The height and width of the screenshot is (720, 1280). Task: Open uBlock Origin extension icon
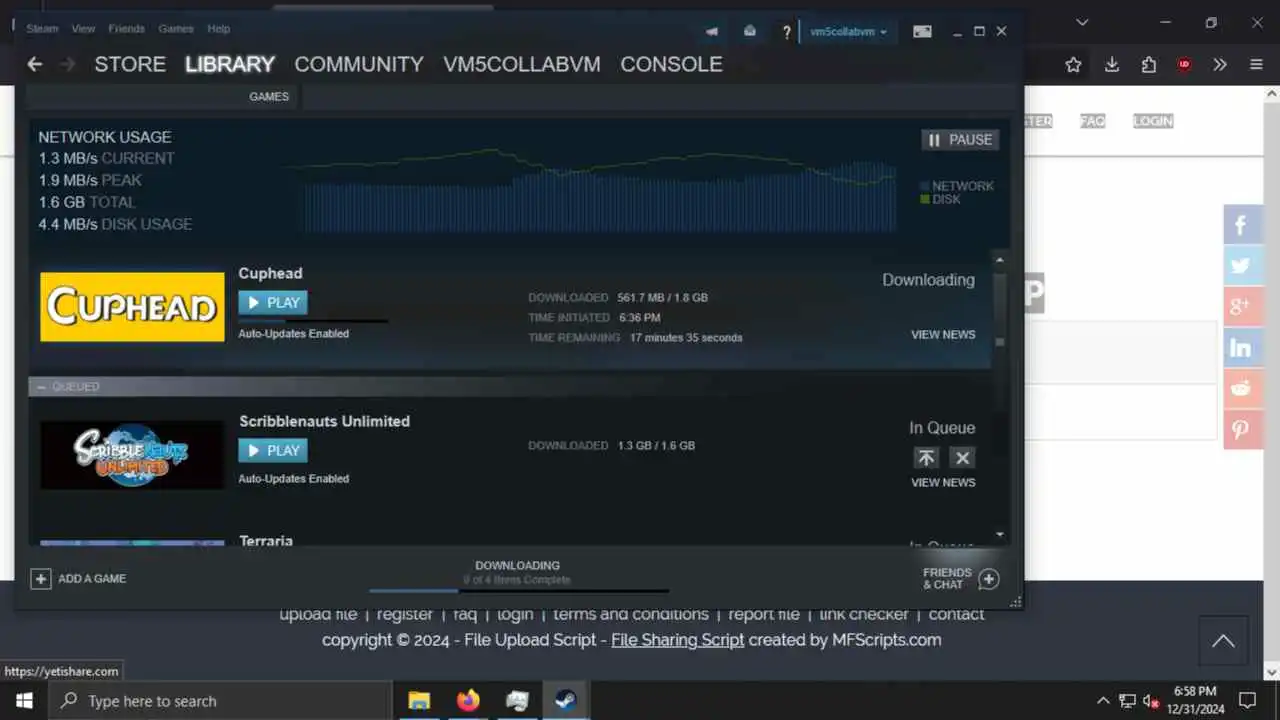click(1184, 65)
